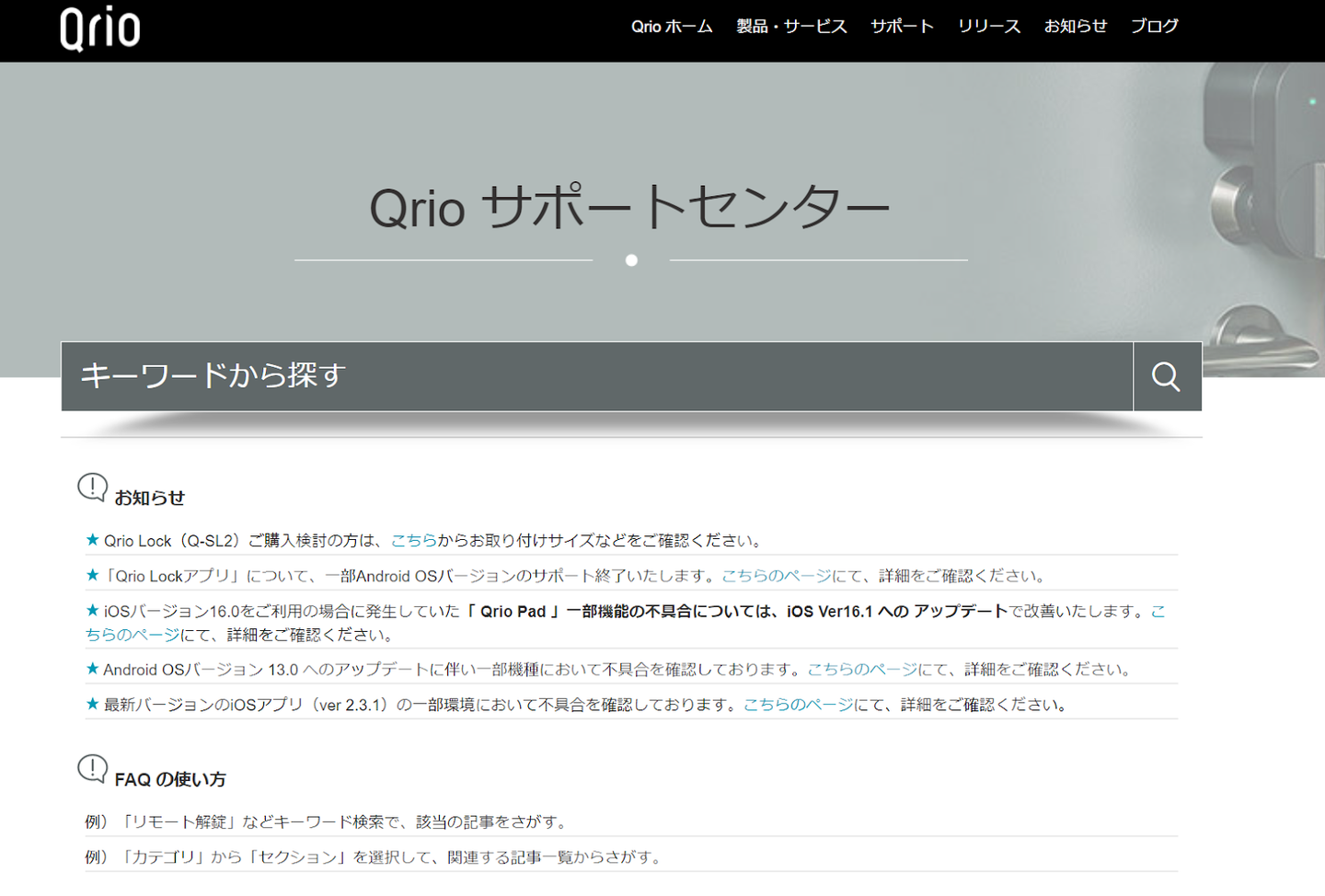Open こちらのページ link about Android OS support ending
Screen dimensions: 1325x896
pyautogui.click(x=777, y=576)
